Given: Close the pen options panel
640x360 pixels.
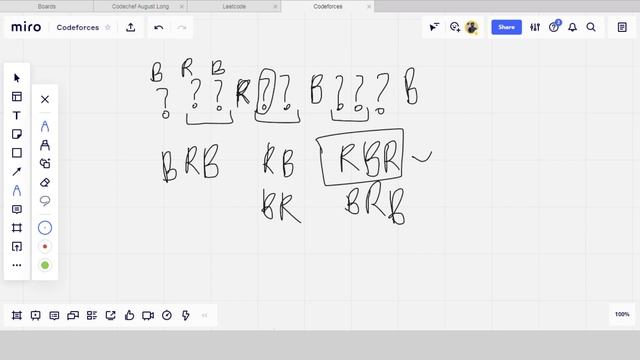Looking at the screenshot, I should (45, 99).
